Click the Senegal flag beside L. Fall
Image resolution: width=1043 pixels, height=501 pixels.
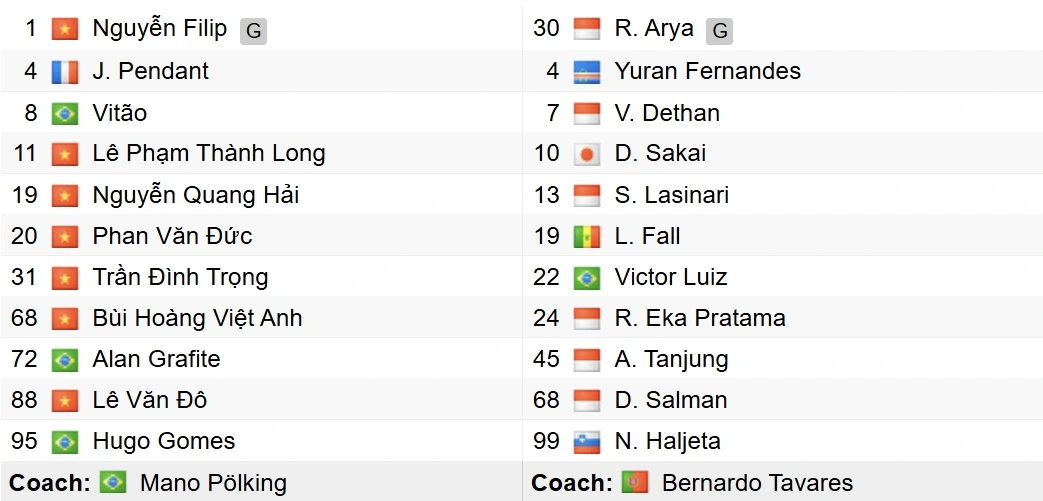tap(587, 237)
